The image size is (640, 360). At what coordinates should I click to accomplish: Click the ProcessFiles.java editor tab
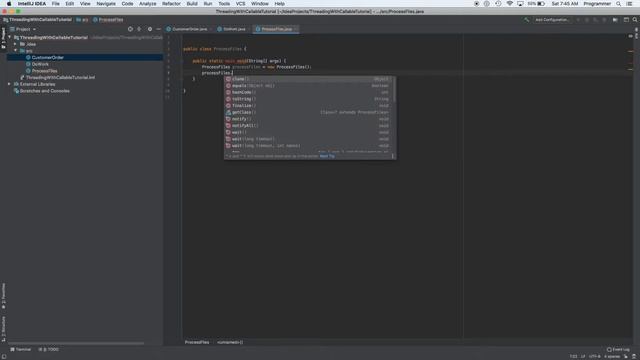point(276,29)
